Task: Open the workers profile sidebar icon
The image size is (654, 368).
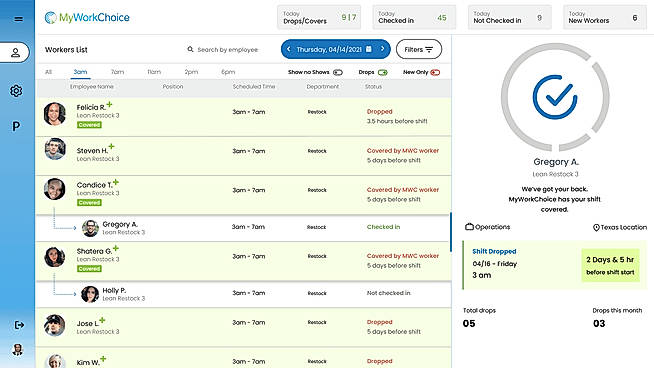Action: 15,53
